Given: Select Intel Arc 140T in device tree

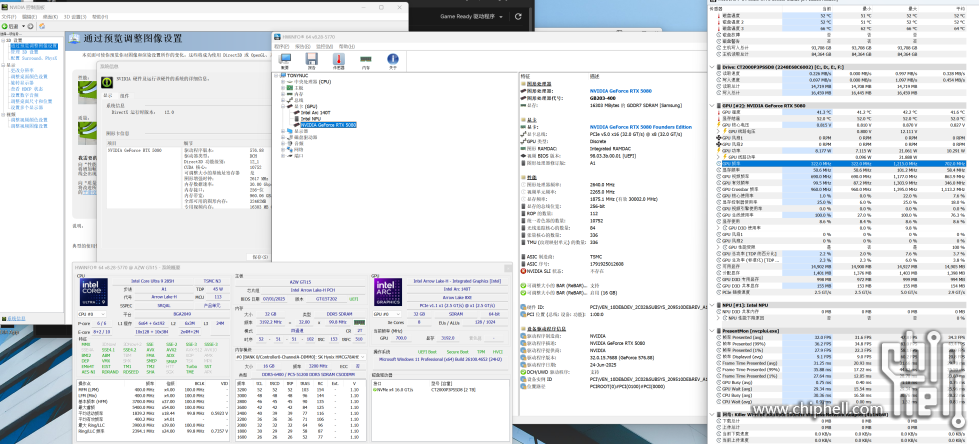Looking at the screenshot, I should point(317,112).
